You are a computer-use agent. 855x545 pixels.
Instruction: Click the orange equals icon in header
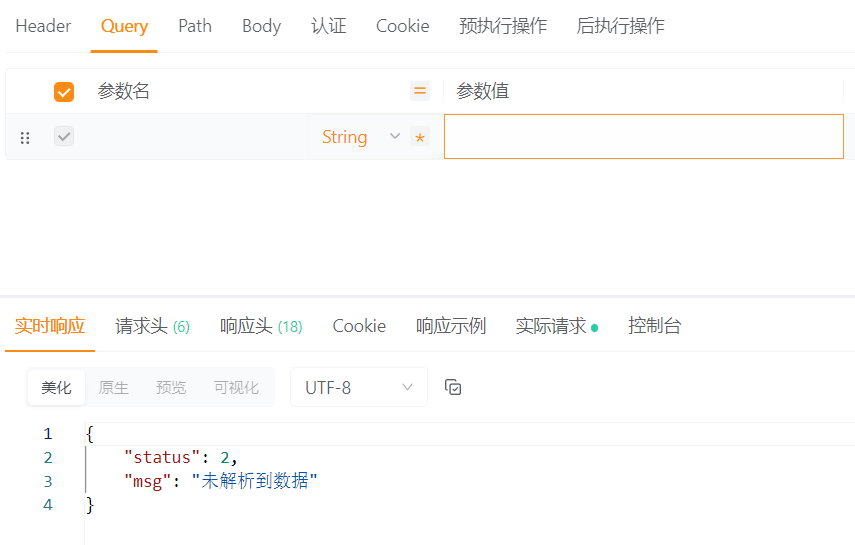tap(420, 91)
